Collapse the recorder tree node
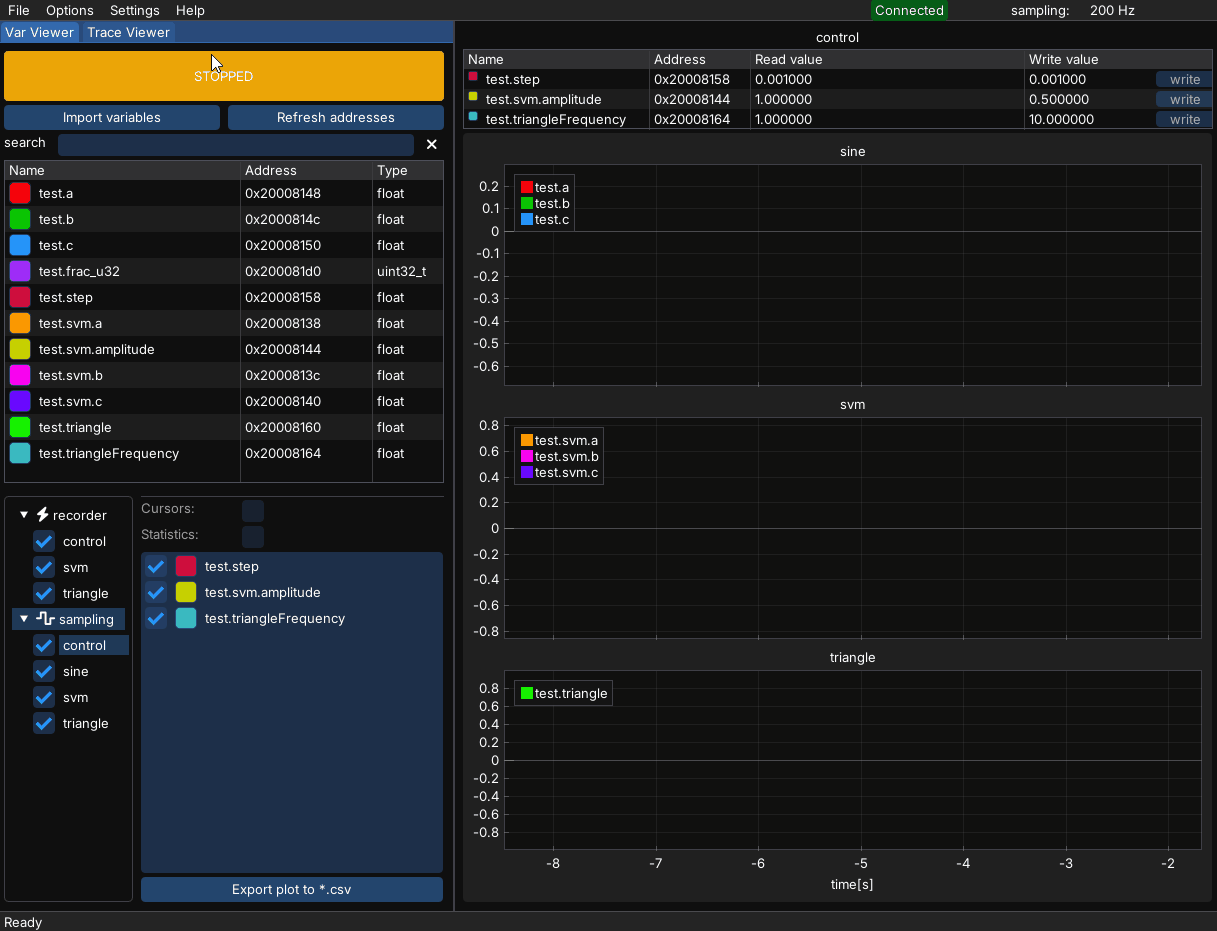1217x931 pixels. [24, 516]
